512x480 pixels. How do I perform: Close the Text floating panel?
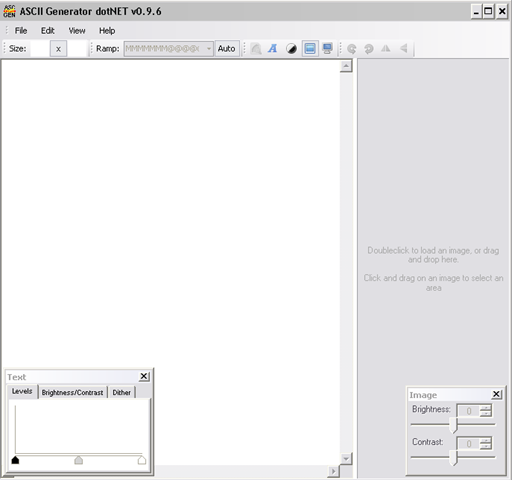pyautogui.click(x=144, y=377)
